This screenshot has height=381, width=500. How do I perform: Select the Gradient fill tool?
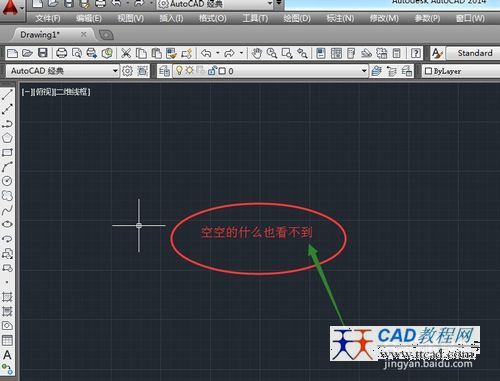tap(7, 311)
